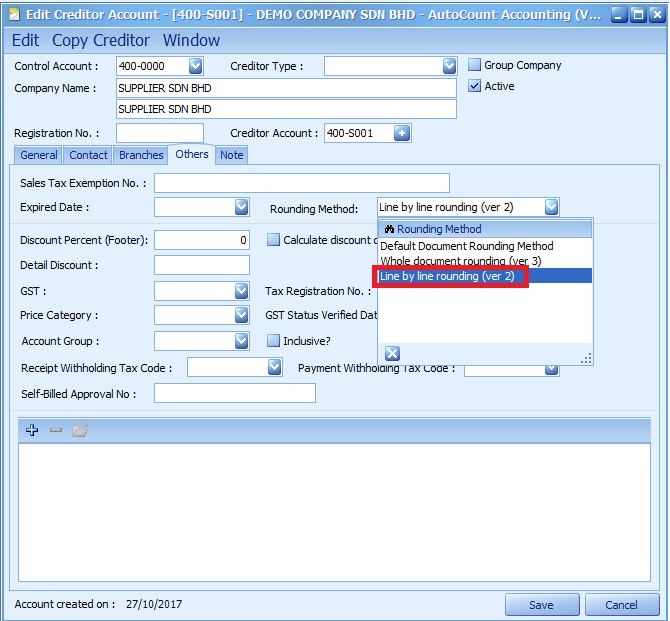Click the plus button beside Creditor Account
The width and height of the screenshot is (670, 621).
(402, 133)
